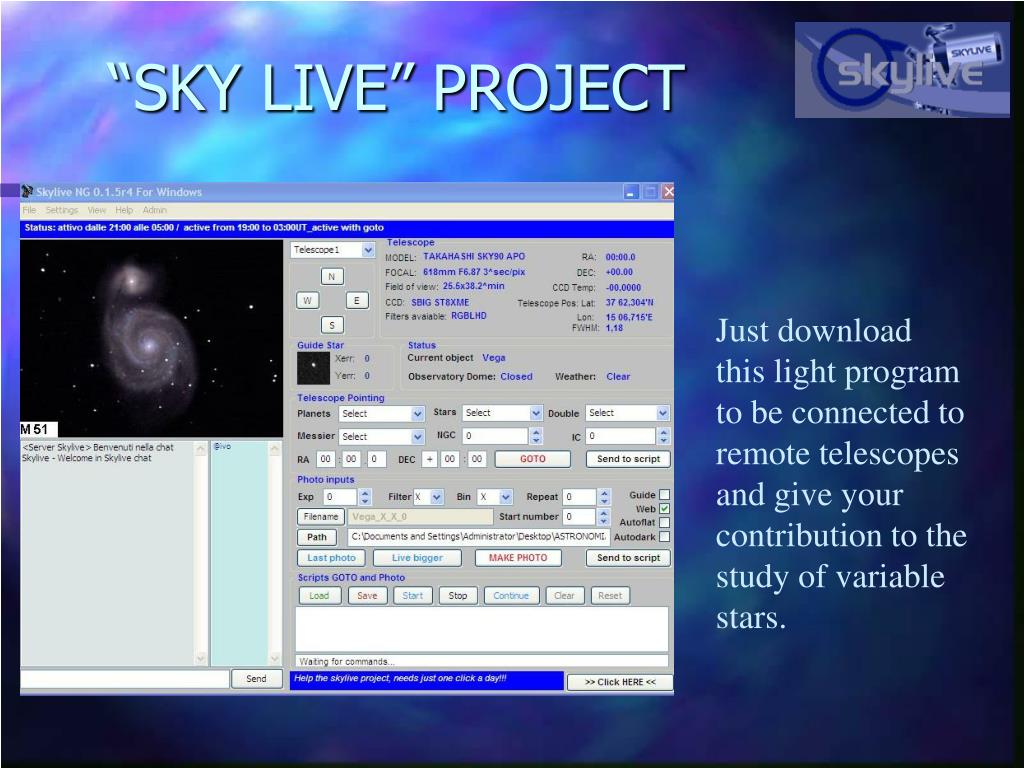
Task: Click the Stop script button
Action: [x=458, y=596]
